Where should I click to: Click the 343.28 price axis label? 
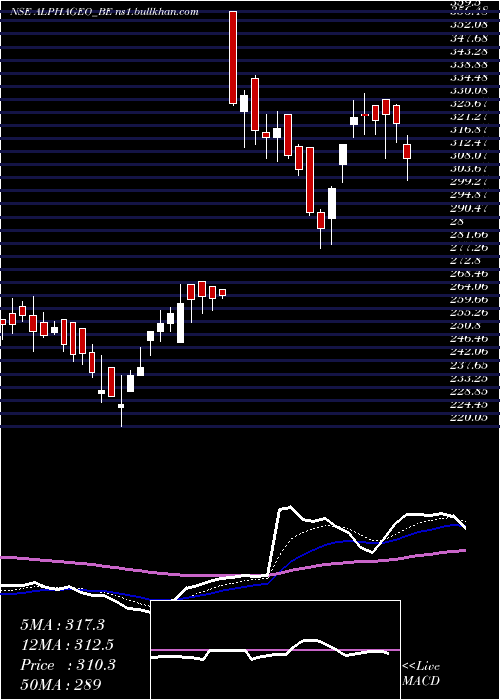[x=468, y=51]
